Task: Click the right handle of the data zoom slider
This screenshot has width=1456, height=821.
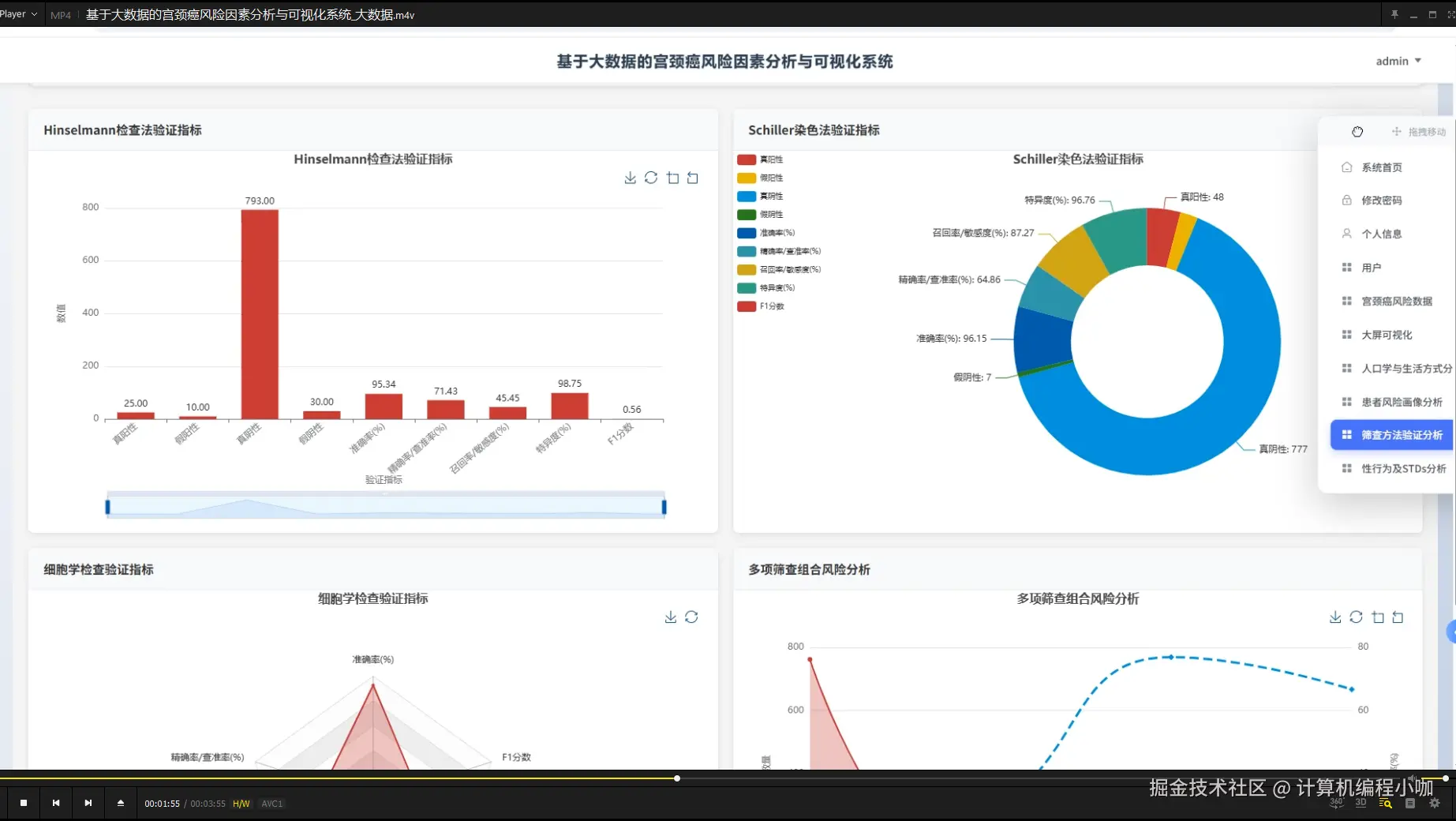Action: (x=664, y=506)
